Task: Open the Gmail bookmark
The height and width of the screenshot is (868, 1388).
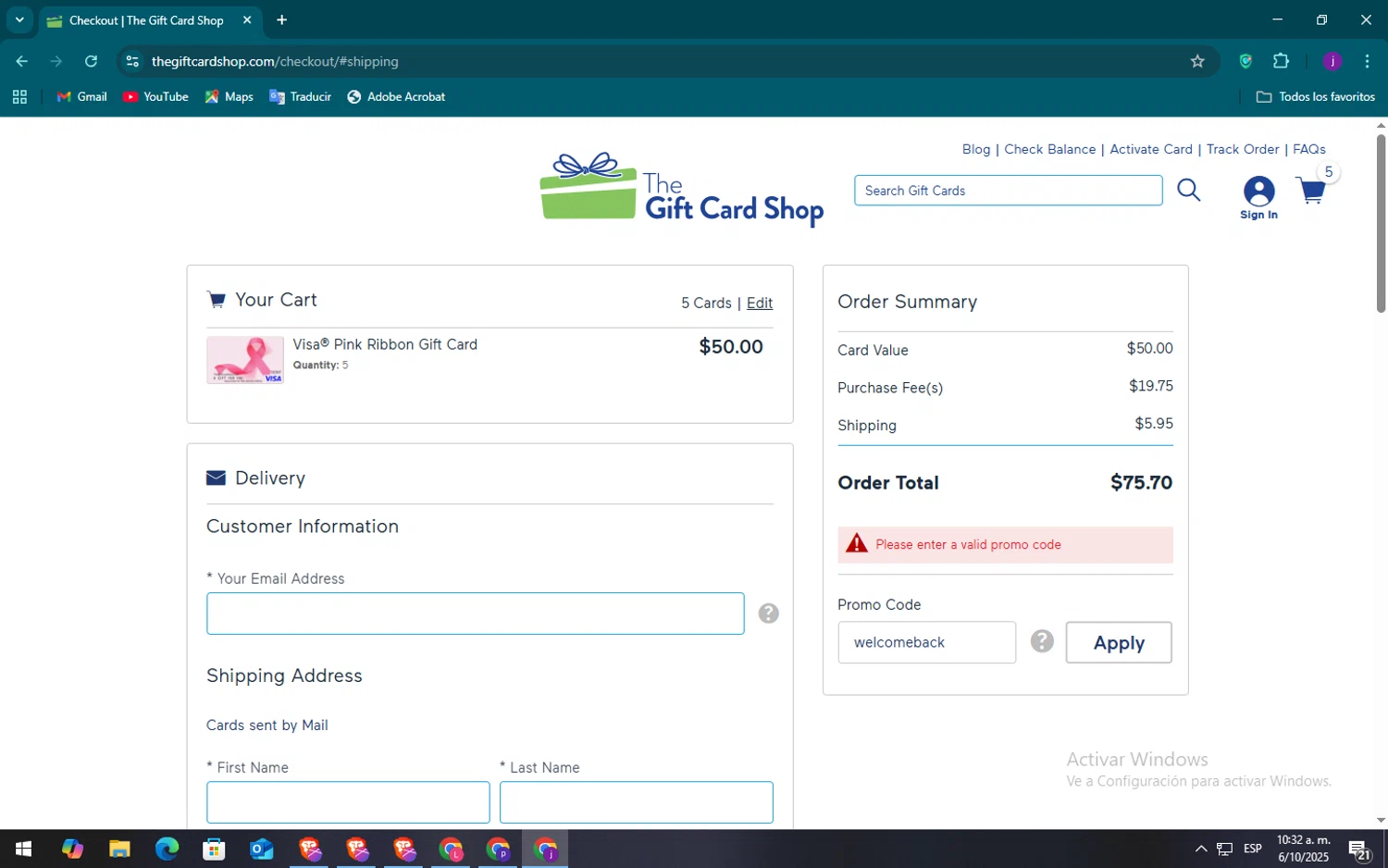Action: (81, 96)
